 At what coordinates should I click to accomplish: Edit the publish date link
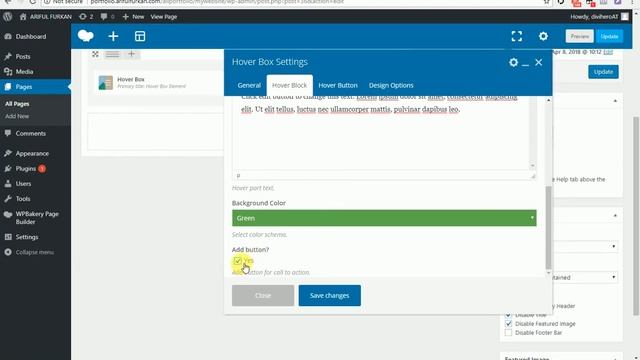608,52
